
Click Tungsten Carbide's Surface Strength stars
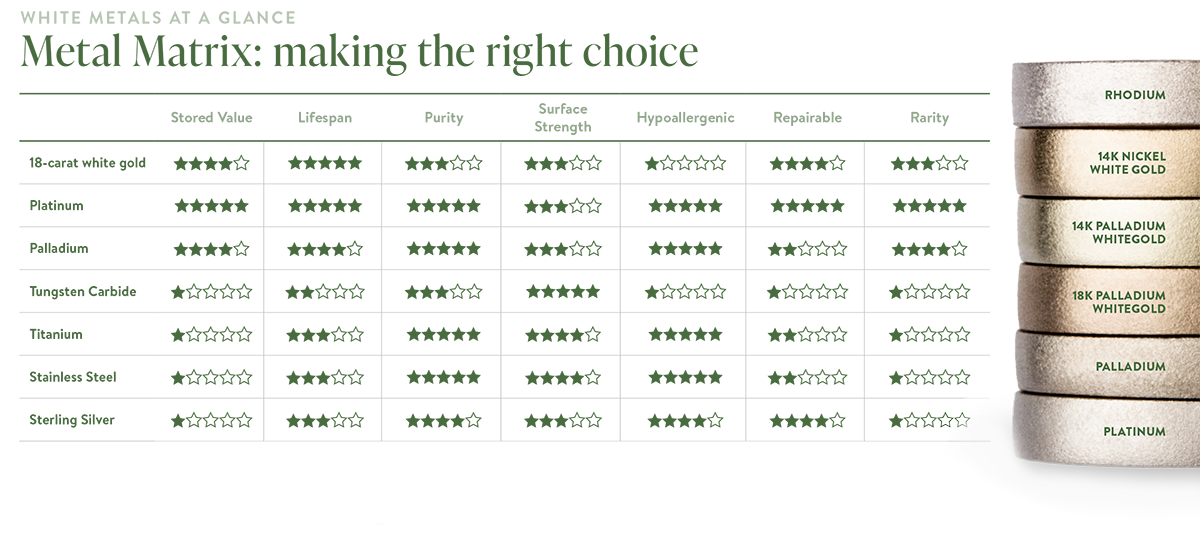[x=563, y=292]
